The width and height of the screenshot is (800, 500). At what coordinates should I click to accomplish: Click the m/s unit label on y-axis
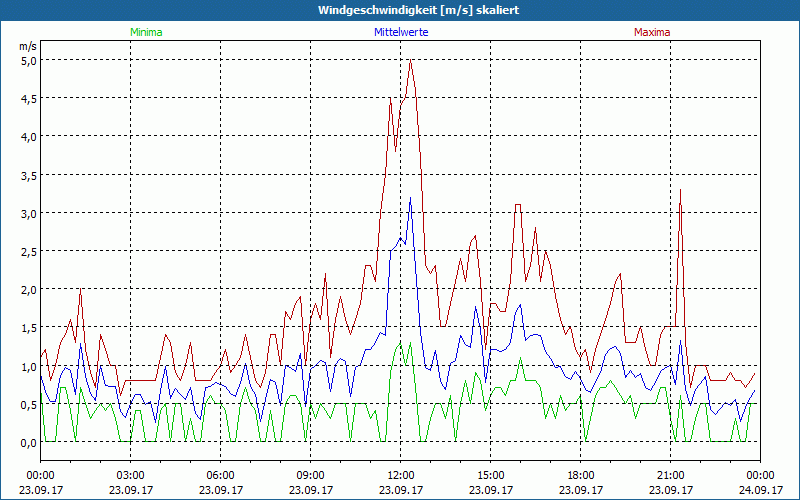[x=27, y=46]
